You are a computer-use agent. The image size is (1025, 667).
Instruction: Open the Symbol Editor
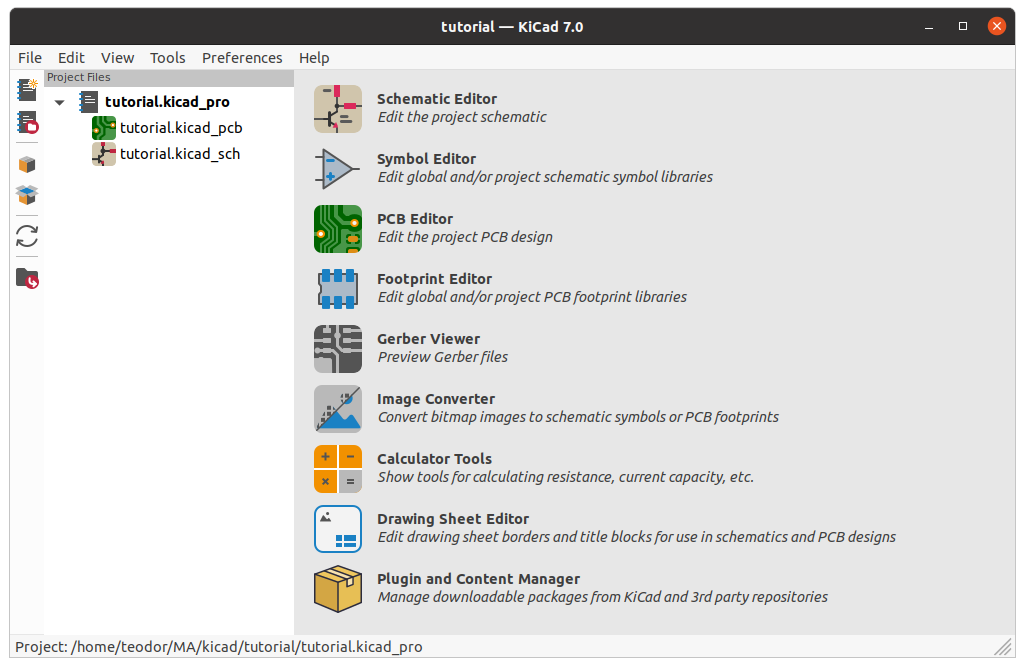(x=338, y=168)
